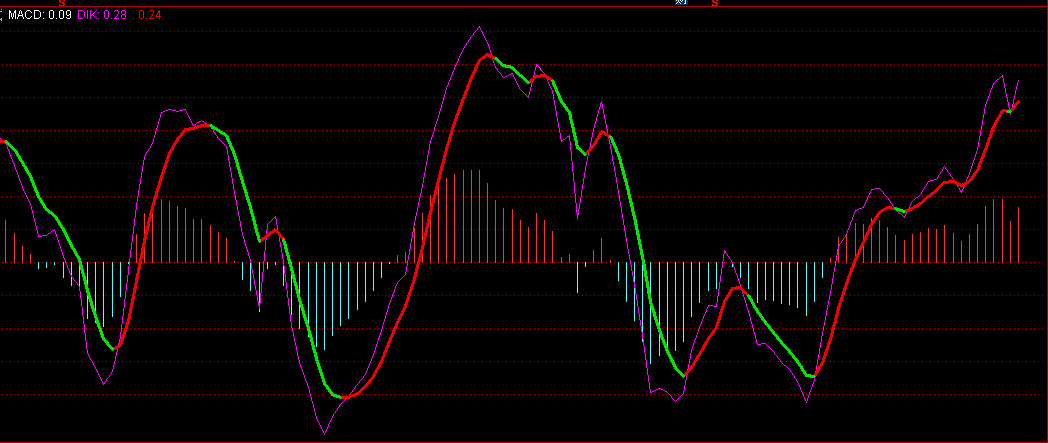Select the magenta DIK: 0.28 value label
This screenshot has width=1048, height=443.
pos(101,15)
